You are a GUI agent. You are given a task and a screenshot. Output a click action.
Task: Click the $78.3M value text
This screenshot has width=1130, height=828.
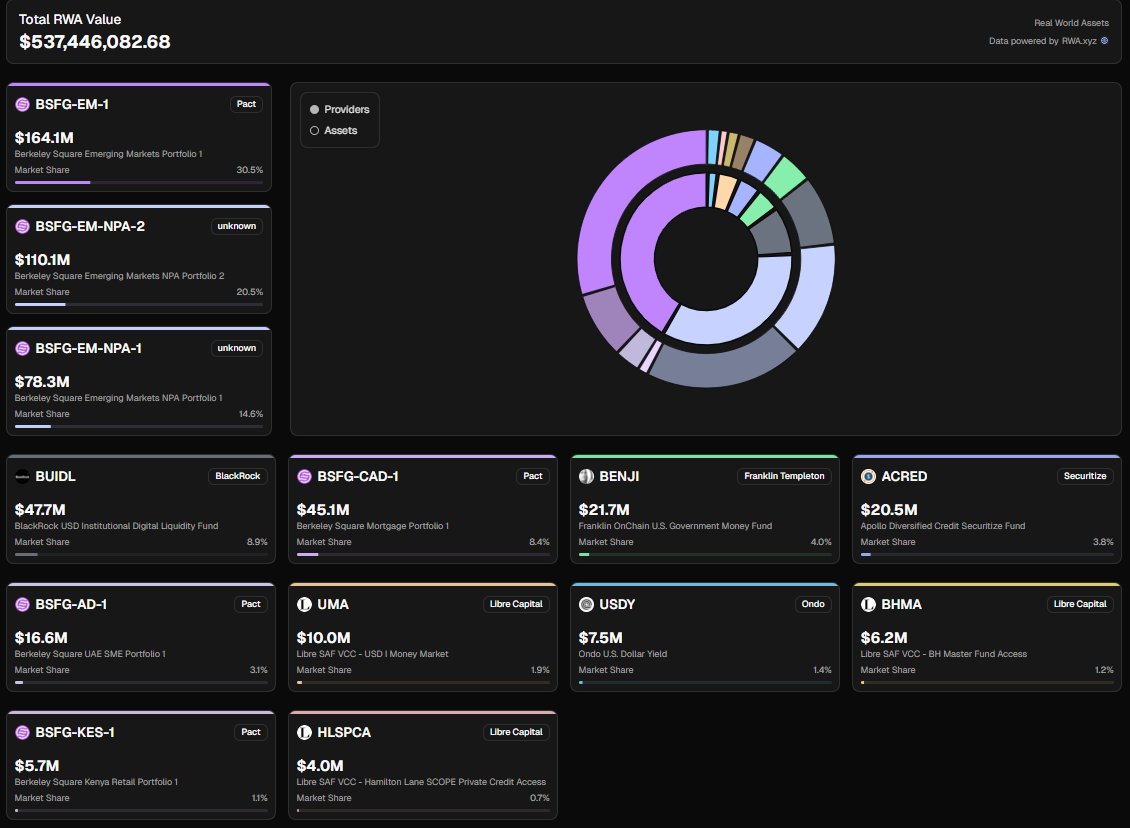42,381
